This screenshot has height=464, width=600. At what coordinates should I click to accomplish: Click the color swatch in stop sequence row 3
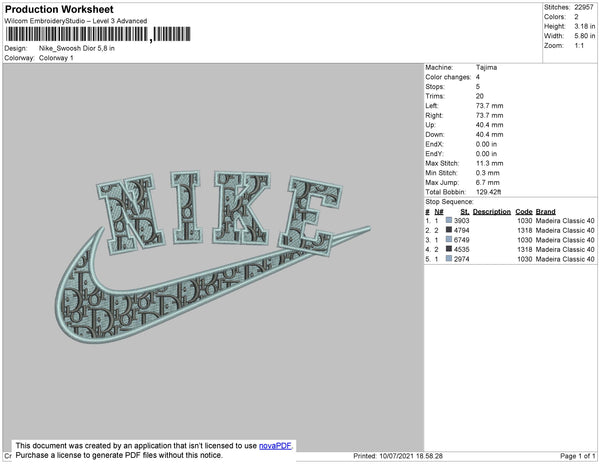(449, 239)
